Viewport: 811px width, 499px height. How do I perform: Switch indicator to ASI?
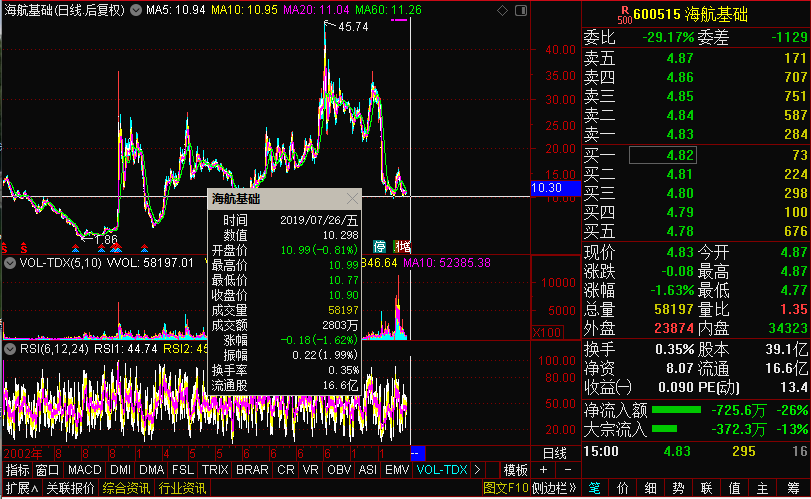(x=367, y=470)
